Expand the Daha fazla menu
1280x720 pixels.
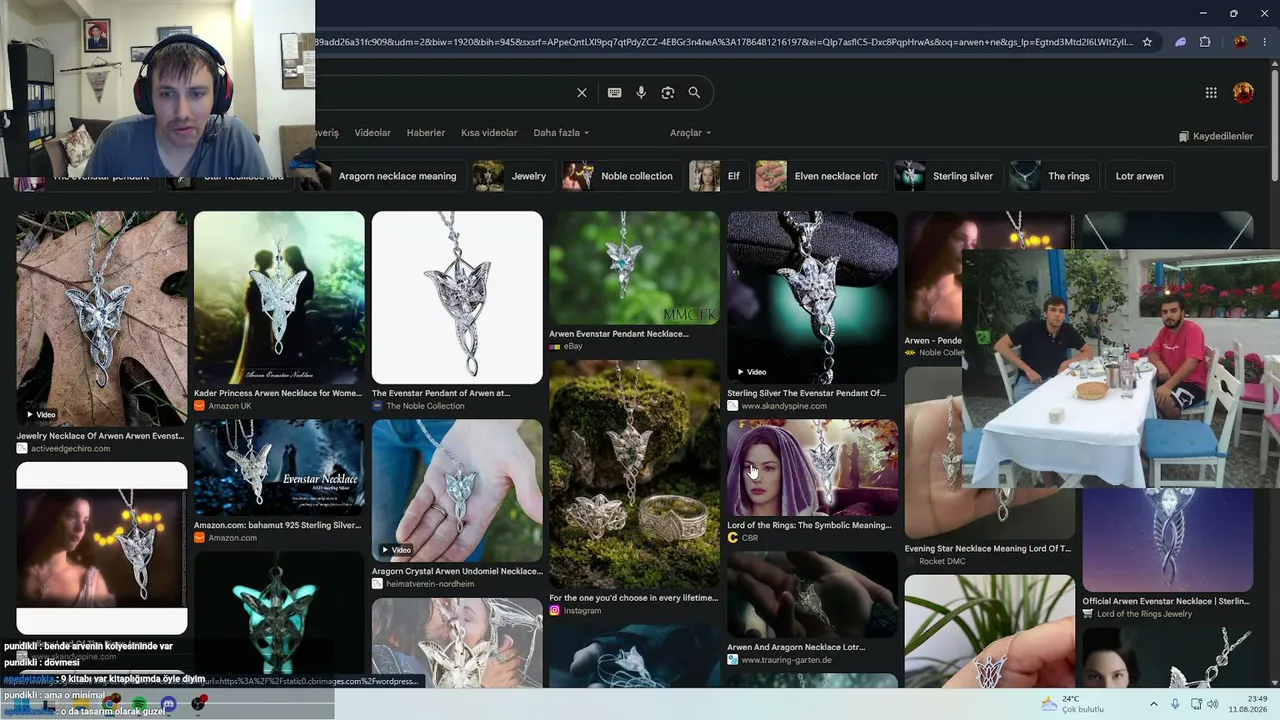point(561,133)
